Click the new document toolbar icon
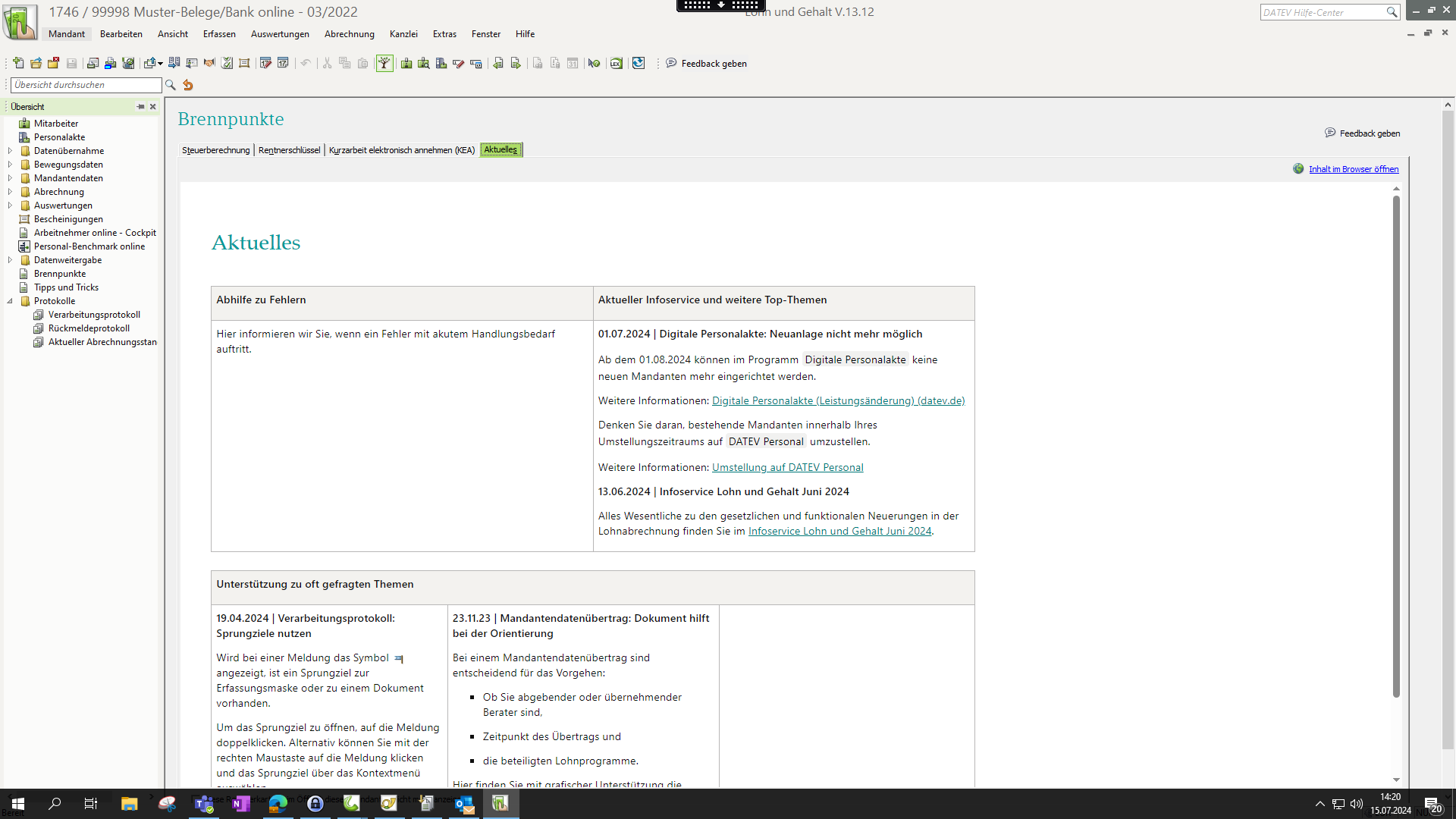1456x819 pixels. tap(18, 64)
